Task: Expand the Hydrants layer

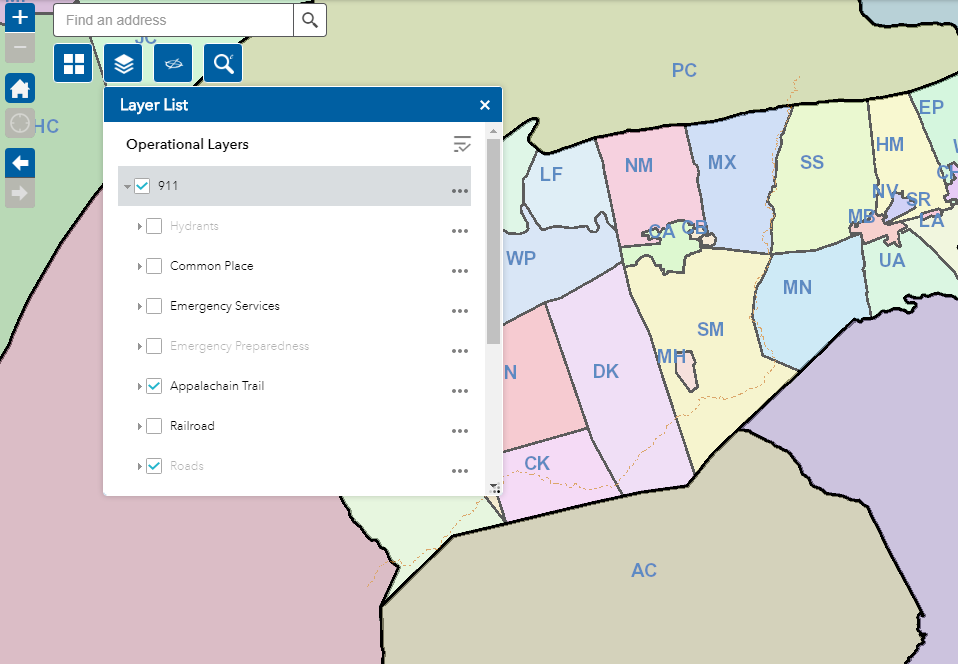Action: (x=139, y=227)
